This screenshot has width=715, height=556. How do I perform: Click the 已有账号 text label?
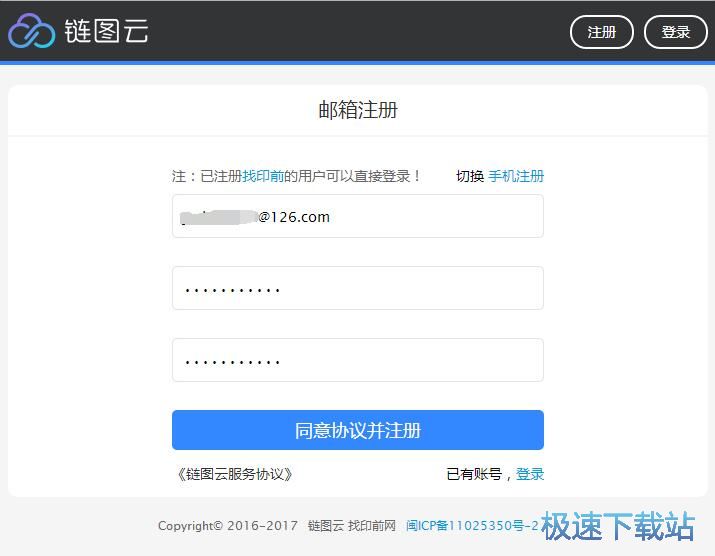pos(474,474)
